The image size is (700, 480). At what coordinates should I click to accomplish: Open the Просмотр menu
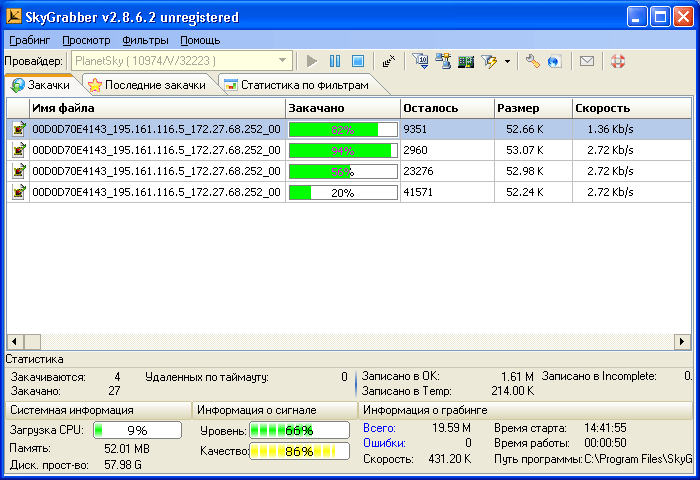pos(86,40)
